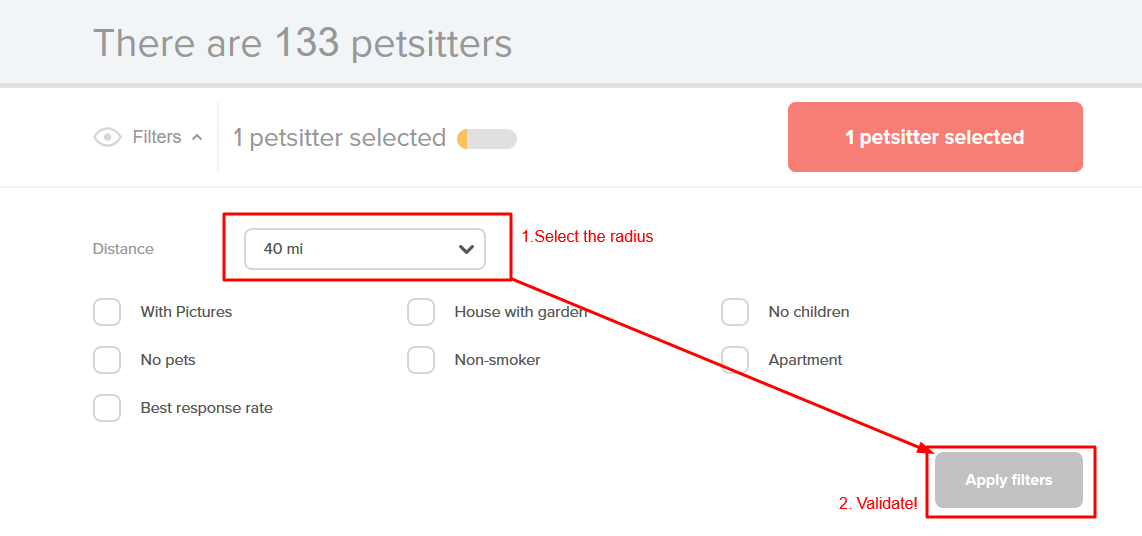Enable the With Pictures checkbox

(x=107, y=312)
